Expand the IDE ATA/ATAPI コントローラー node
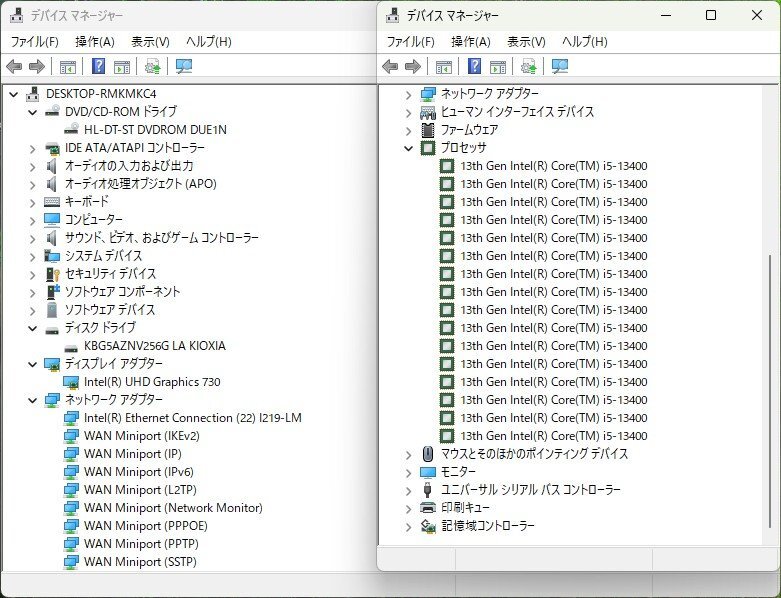 33,148
